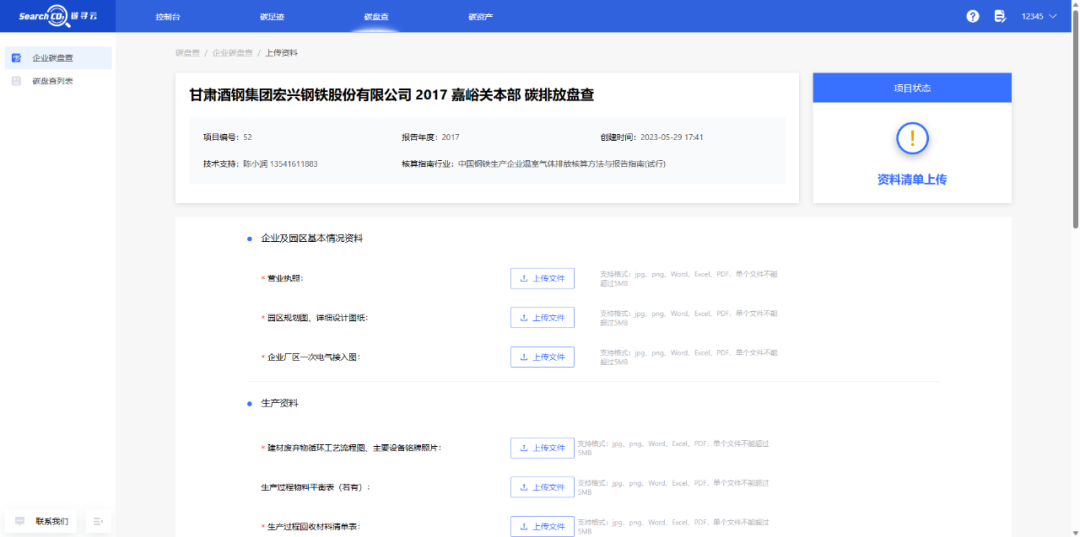This screenshot has height=537, width=1080.
Task: Upload file for 企业厂区一次电气接入图
Action: pos(542,357)
